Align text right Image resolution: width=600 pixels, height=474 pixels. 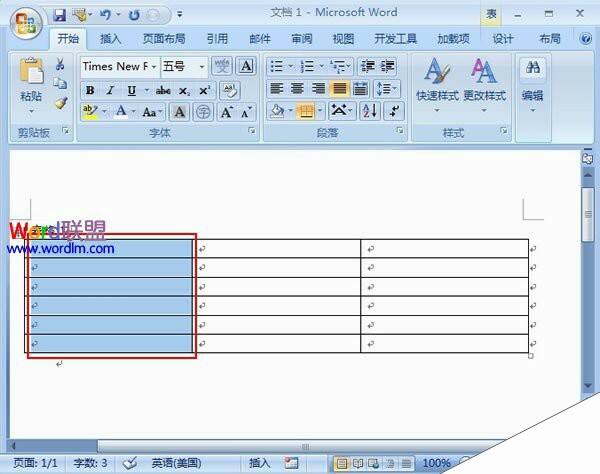point(318,89)
